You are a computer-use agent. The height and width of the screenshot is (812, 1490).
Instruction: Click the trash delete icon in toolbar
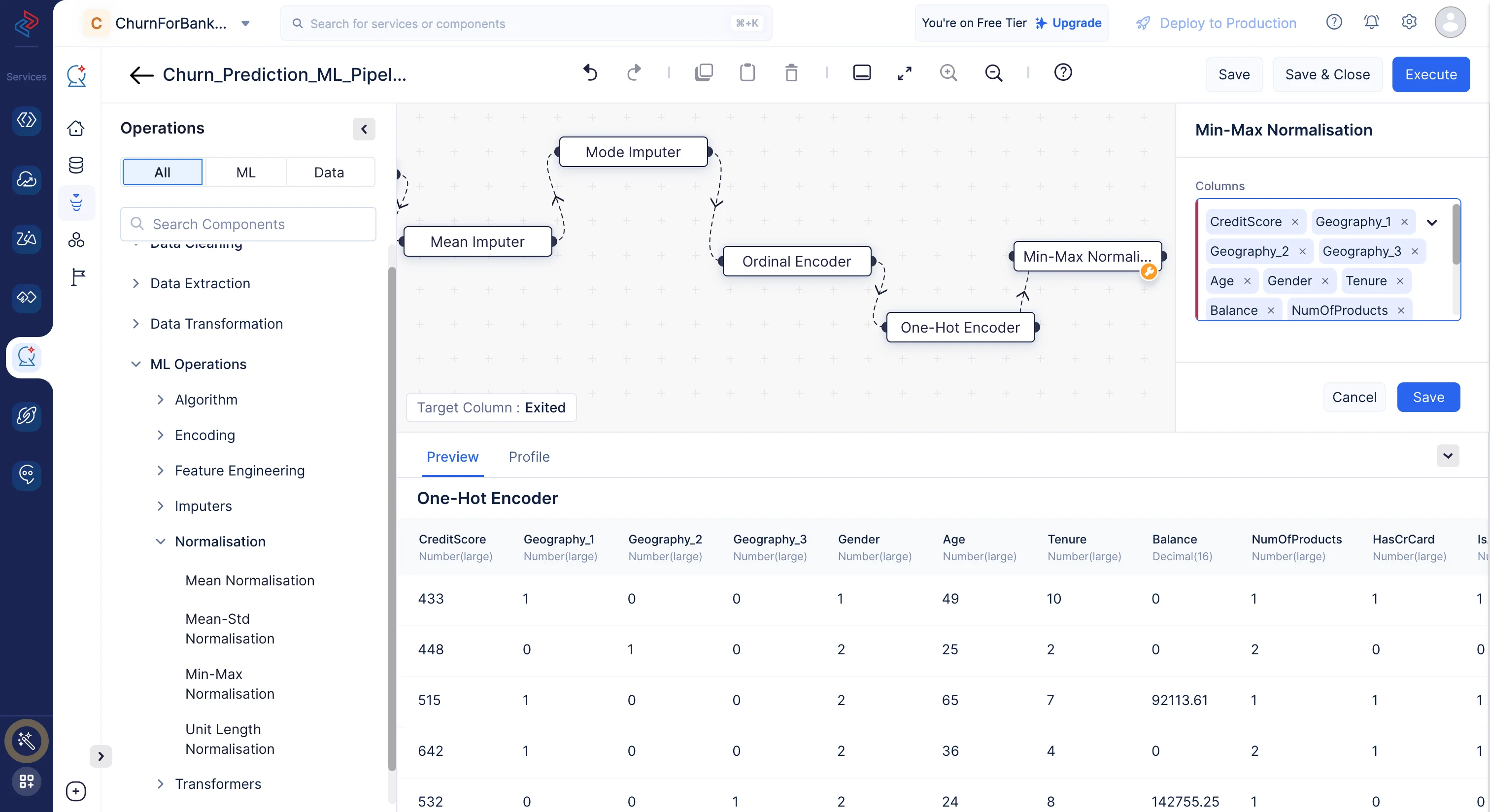tap(791, 73)
